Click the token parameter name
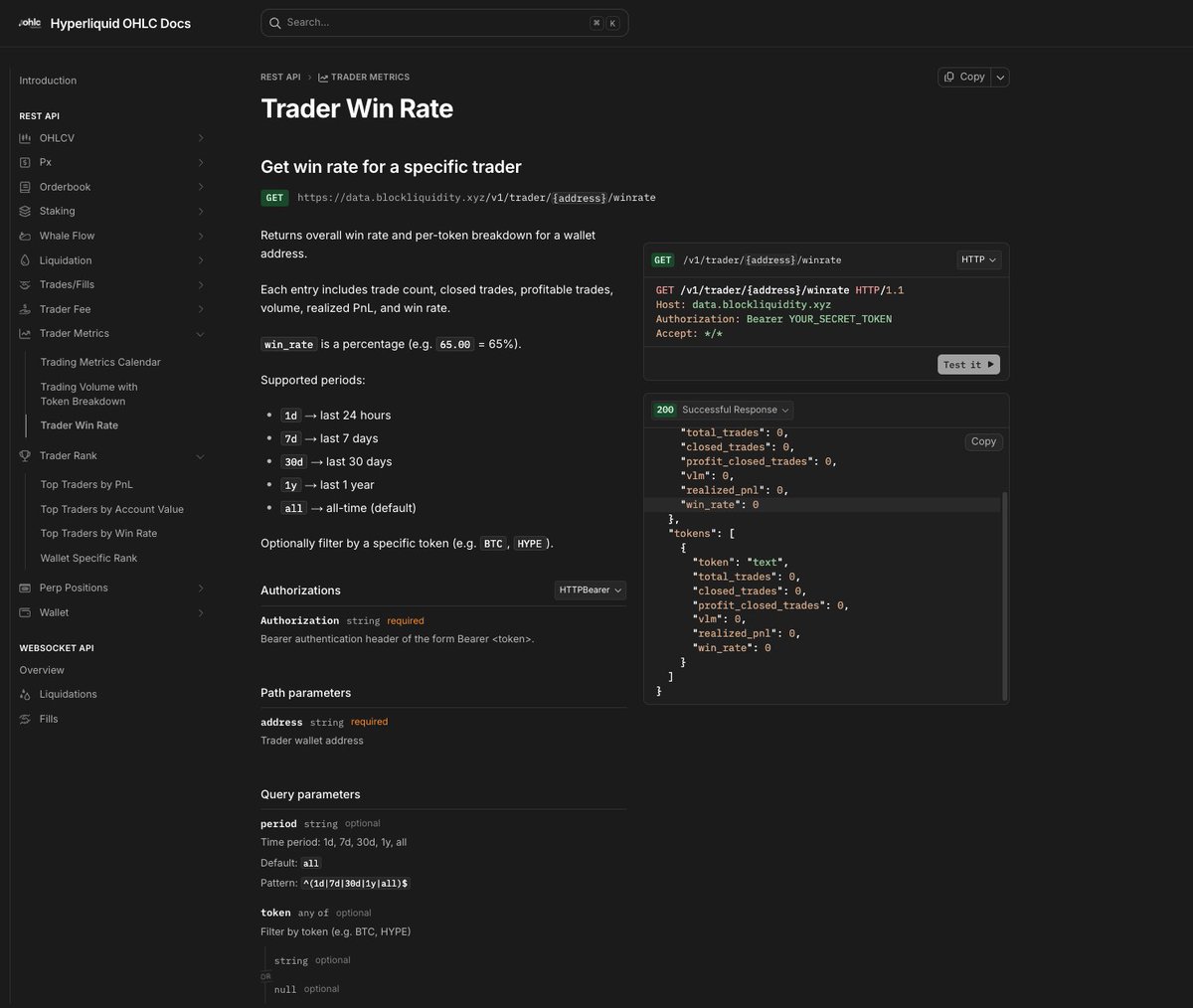The image size is (1193, 1008). 275,913
